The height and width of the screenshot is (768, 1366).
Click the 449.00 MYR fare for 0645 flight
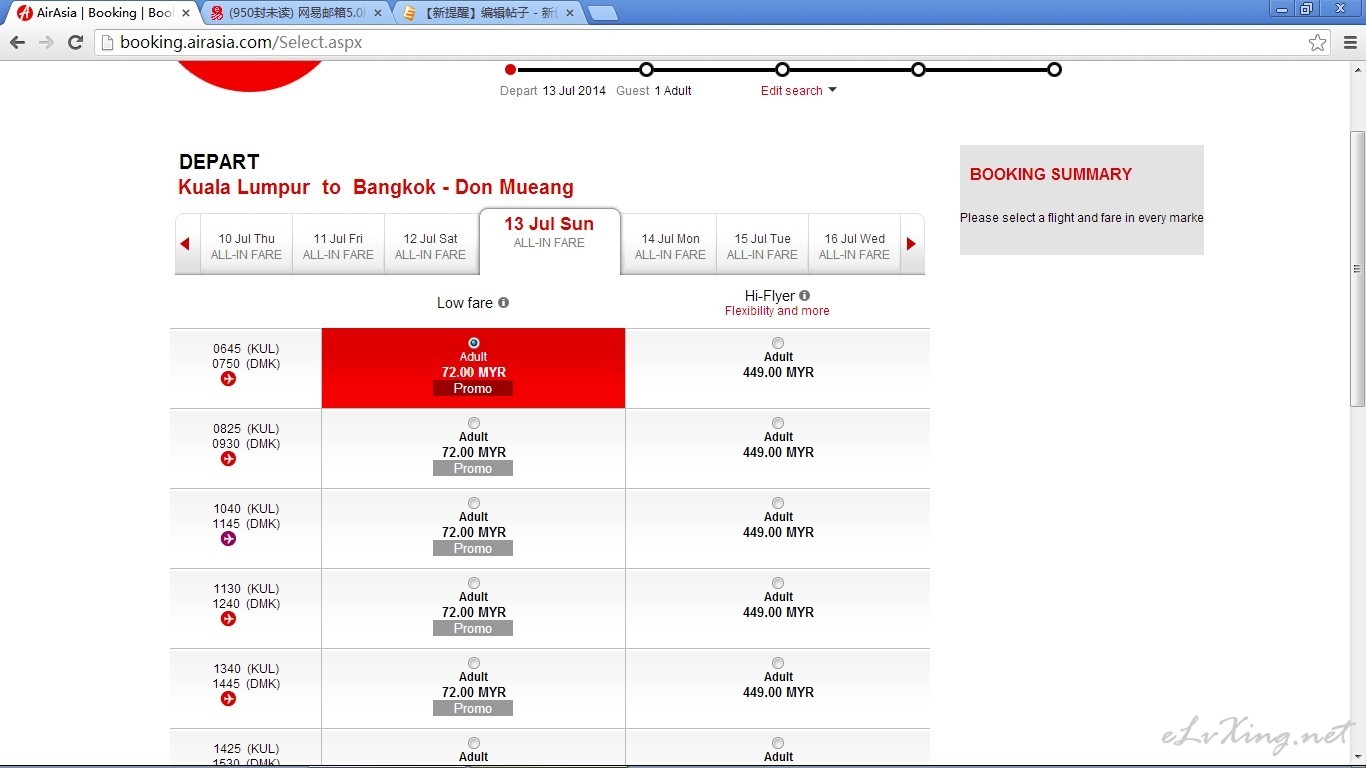(x=778, y=372)
